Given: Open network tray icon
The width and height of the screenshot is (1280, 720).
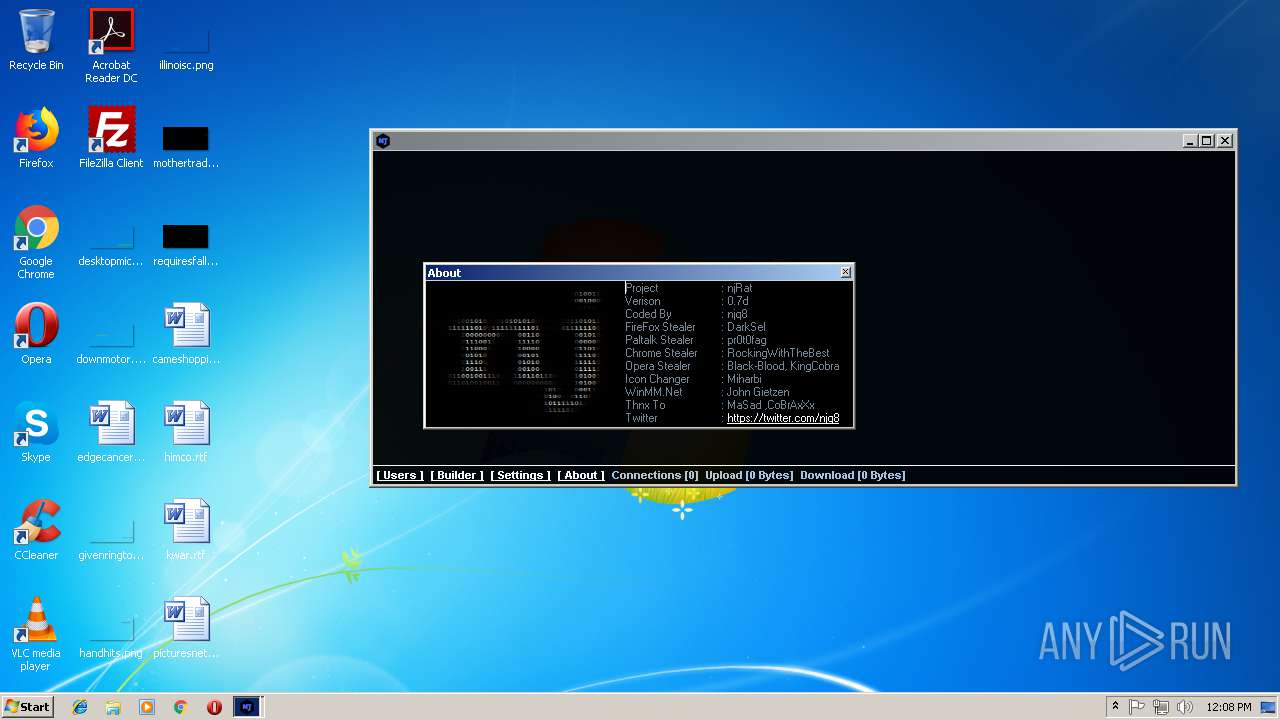Looking at the screenshot, I should coord(1161,707).
